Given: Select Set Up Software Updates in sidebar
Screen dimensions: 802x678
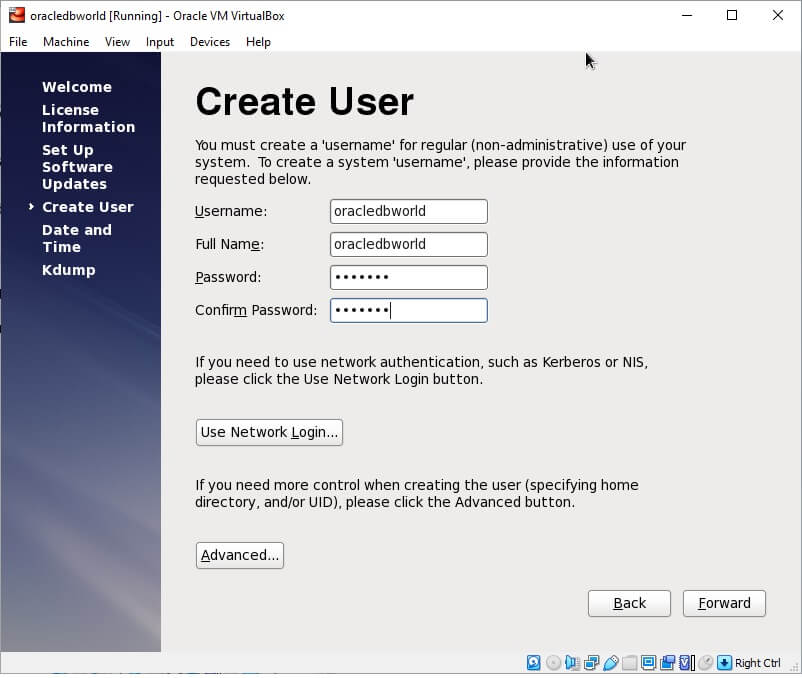Looking at the screenshot, I should click(x=77, y=167).
